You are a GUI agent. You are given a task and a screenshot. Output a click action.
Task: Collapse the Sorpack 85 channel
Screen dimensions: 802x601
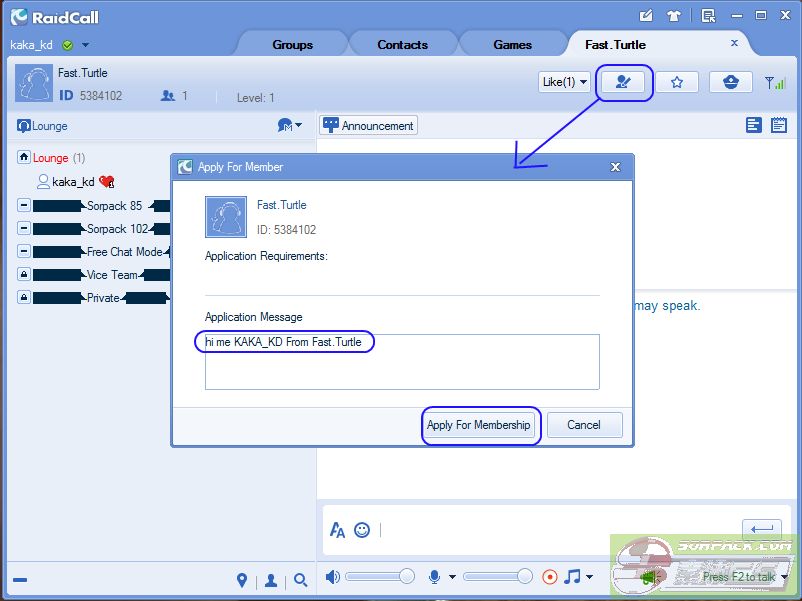(x=24, y=205)
